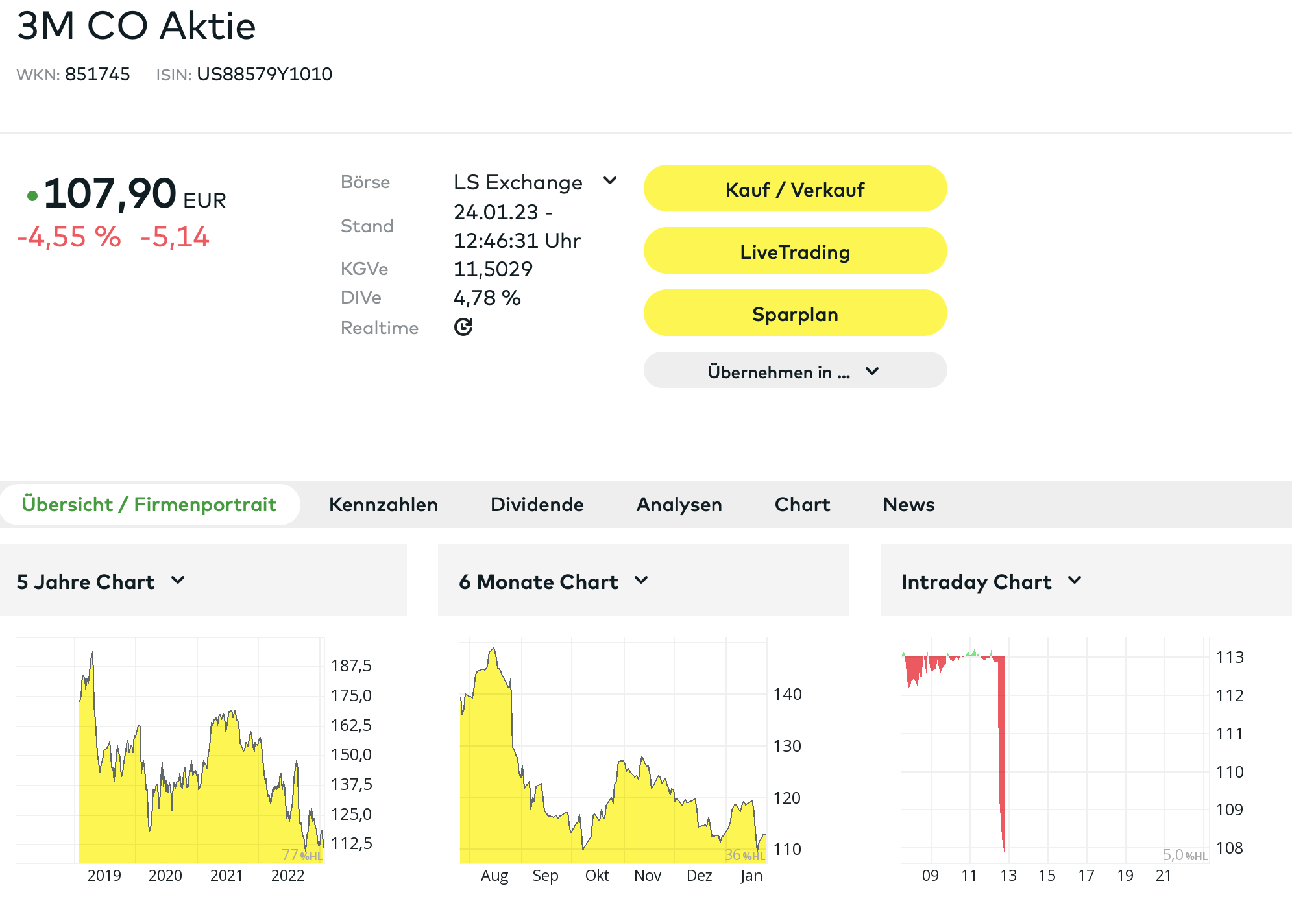
Task: Select the Übersicht / Firmenportrait tab
Action: pos(149,505)
